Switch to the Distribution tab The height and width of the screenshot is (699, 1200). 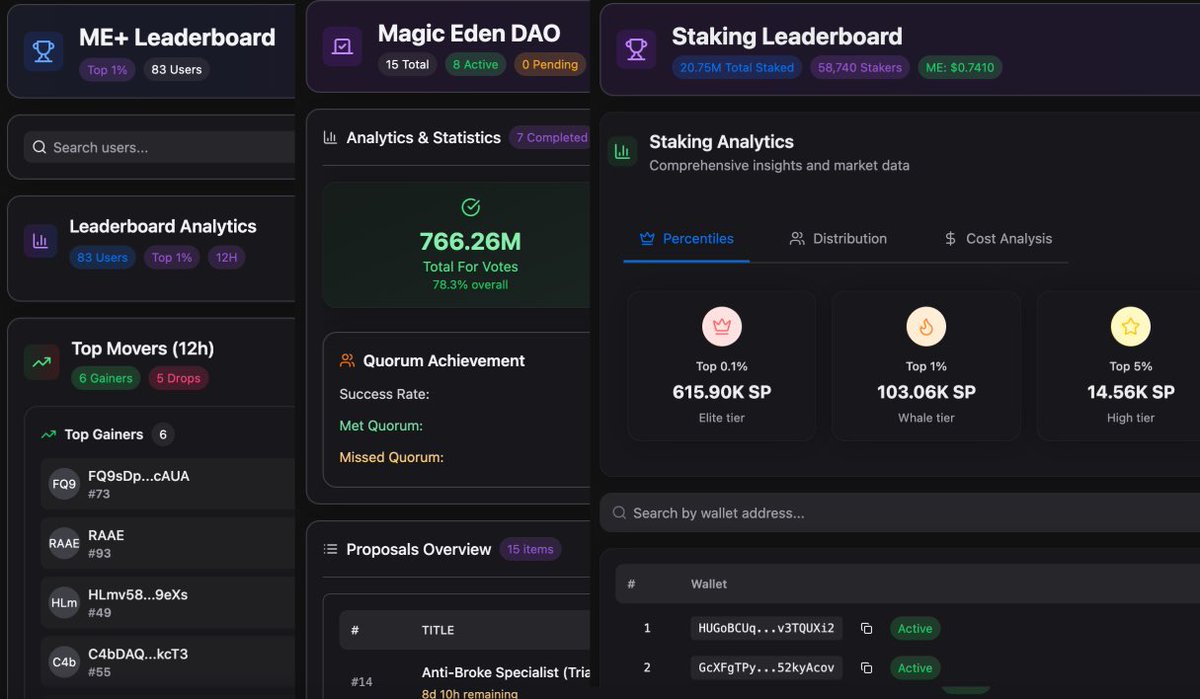click(x=838, y=239)
